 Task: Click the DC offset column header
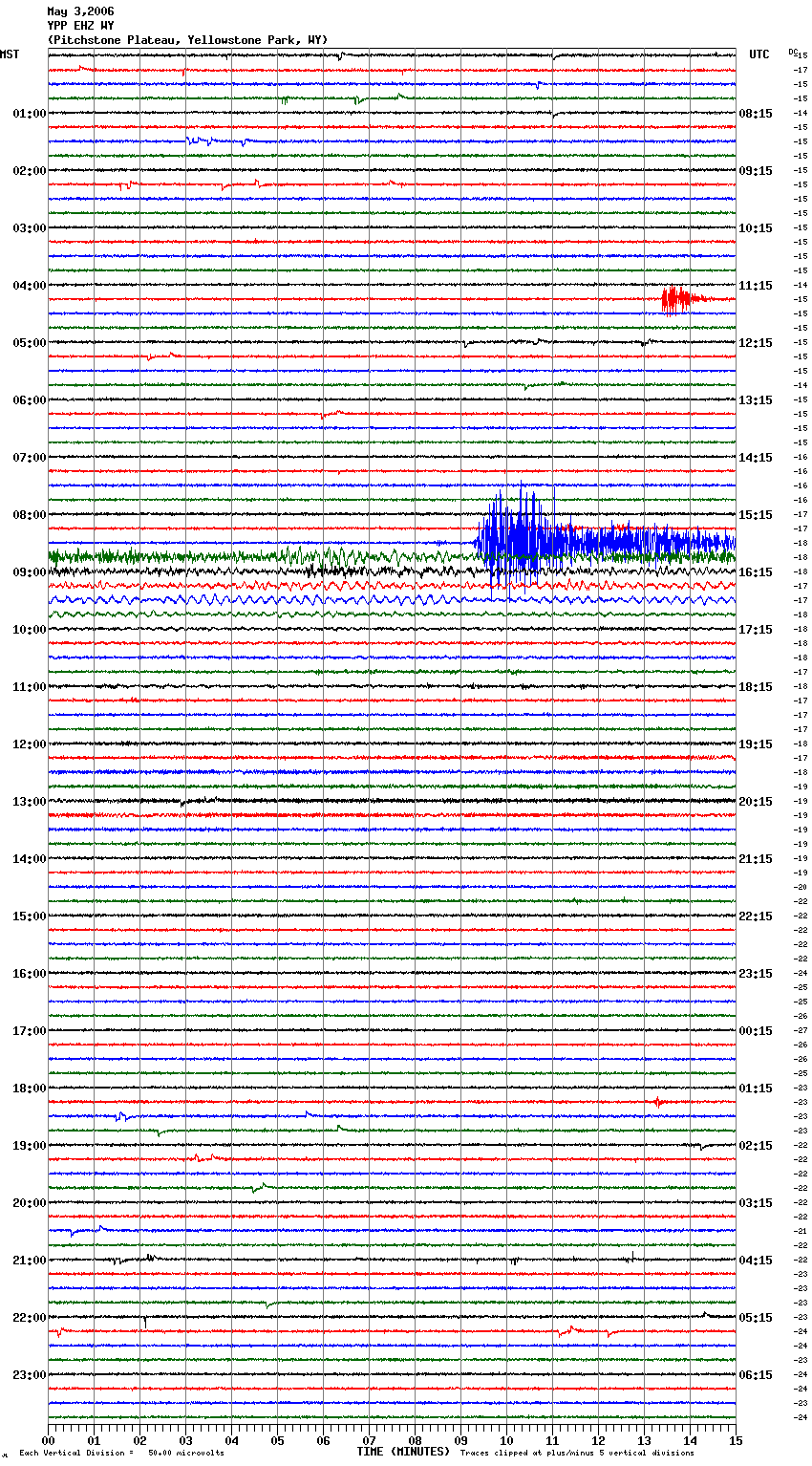(x=793, y=52)
